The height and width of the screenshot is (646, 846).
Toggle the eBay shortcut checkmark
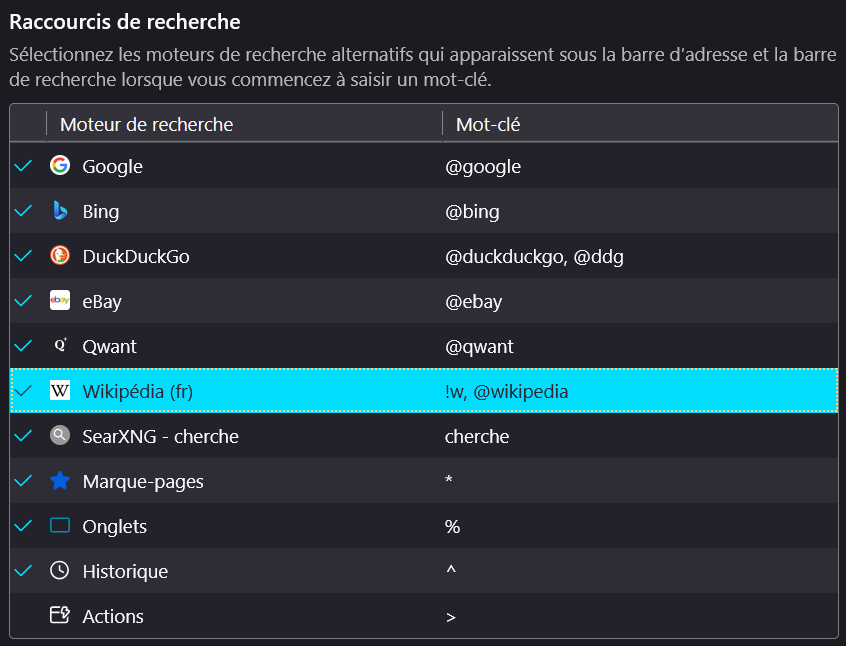[24, 301]
